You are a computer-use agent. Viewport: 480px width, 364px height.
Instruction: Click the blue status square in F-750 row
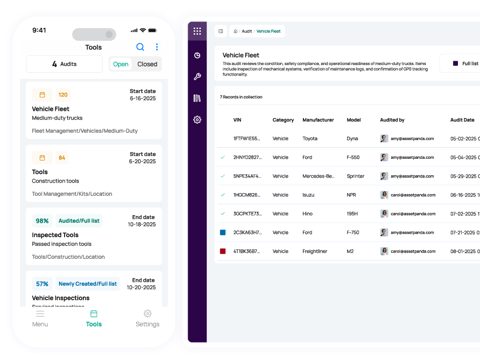pos(223,232)
